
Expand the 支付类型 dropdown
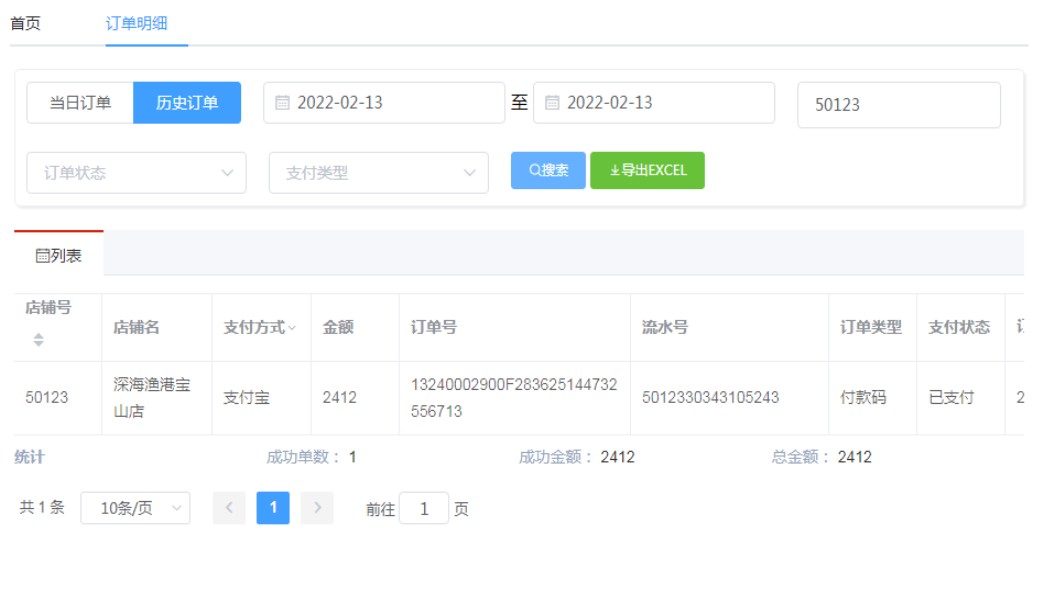pos(378,173)
